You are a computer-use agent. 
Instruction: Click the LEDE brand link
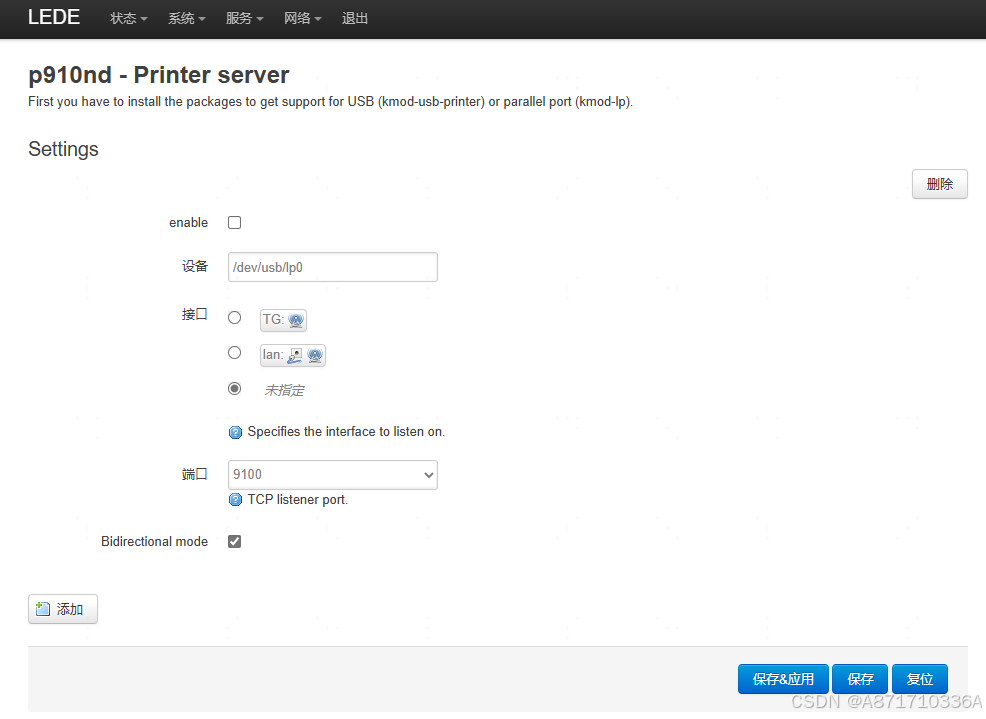(x=54, y=17)
